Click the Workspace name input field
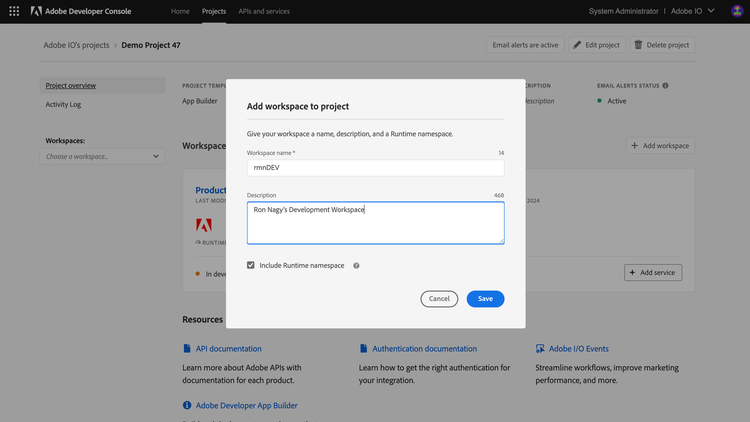The image size is (750, 422). 375,168
